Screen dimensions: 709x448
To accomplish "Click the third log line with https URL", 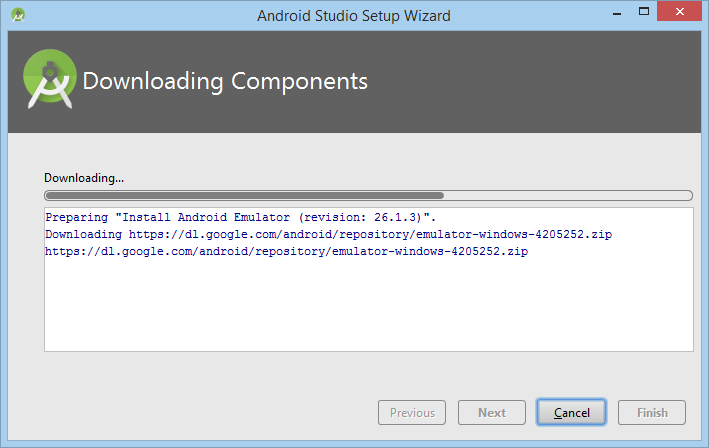I will [x=287, y=251].
